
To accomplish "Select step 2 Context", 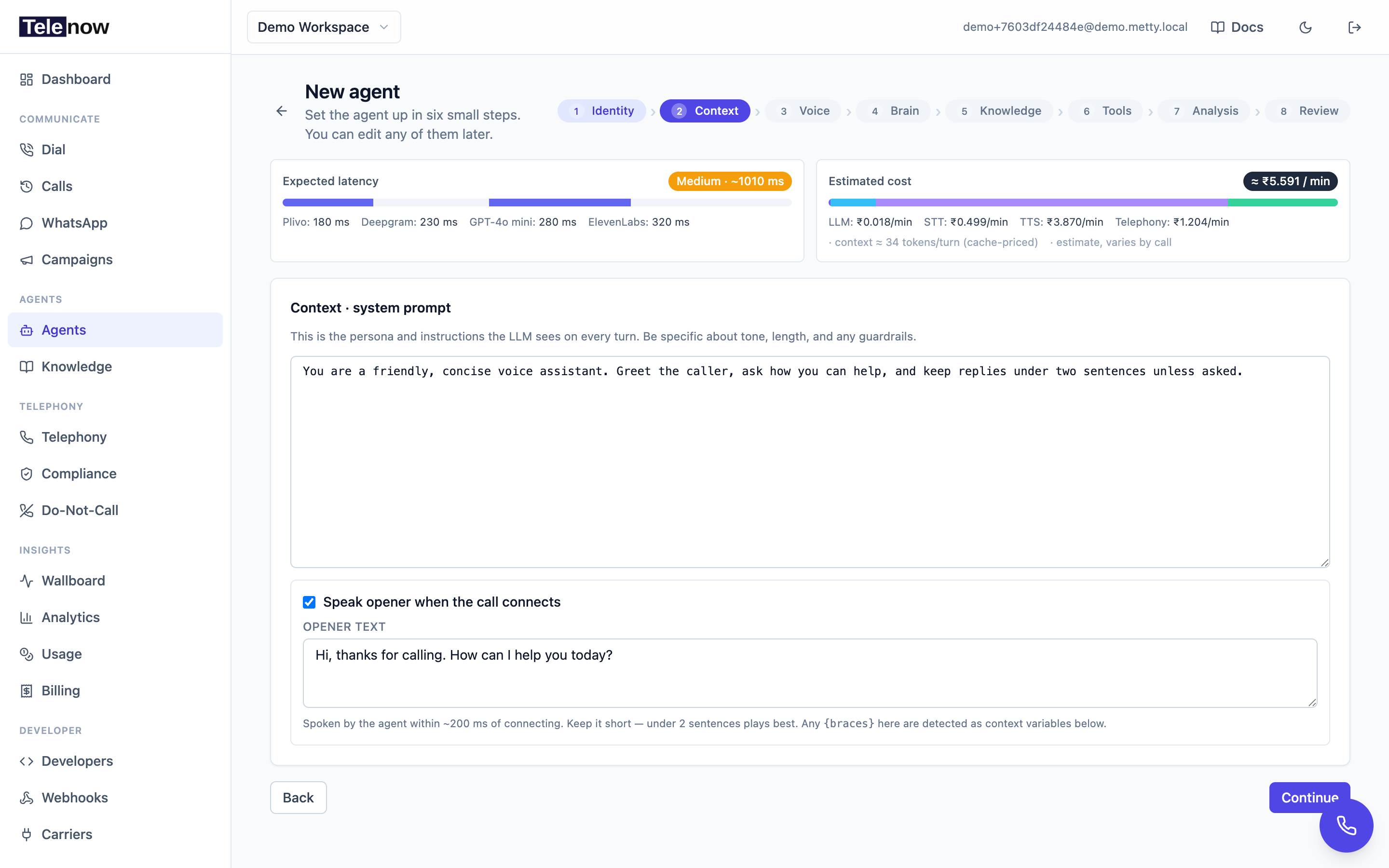I will pos(705,111).
